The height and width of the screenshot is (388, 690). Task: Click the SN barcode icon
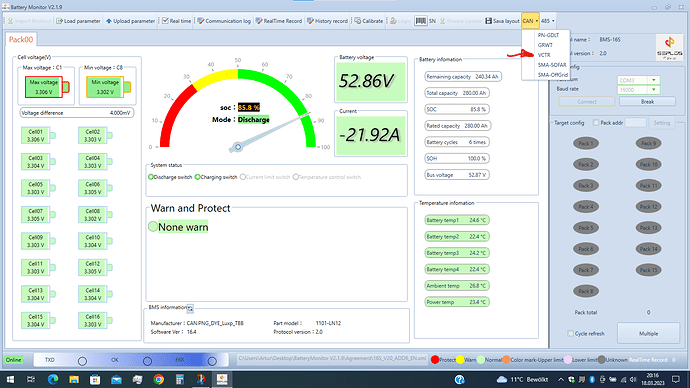[x=421, y=21]
